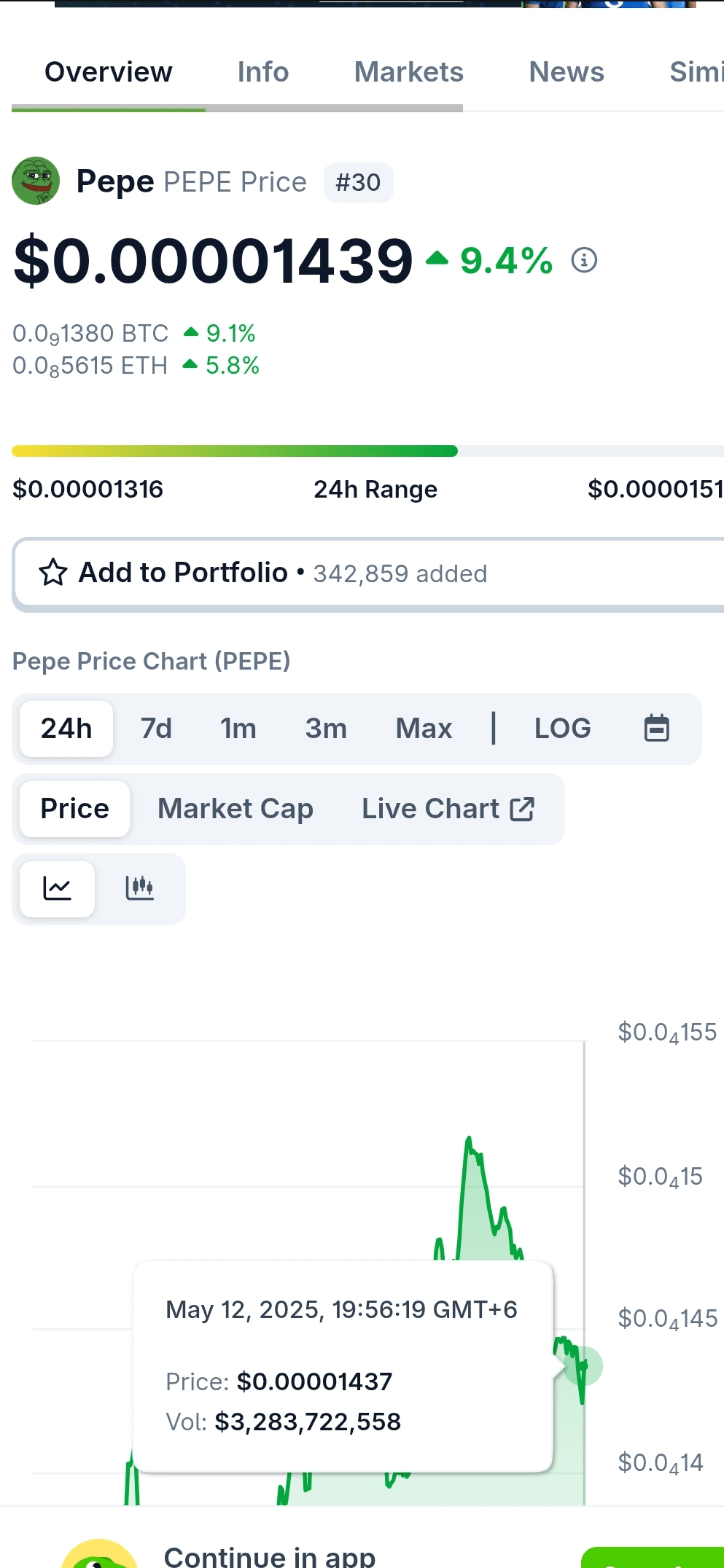Select the 24h timeframe option
724x1568 pixels.
66,728
